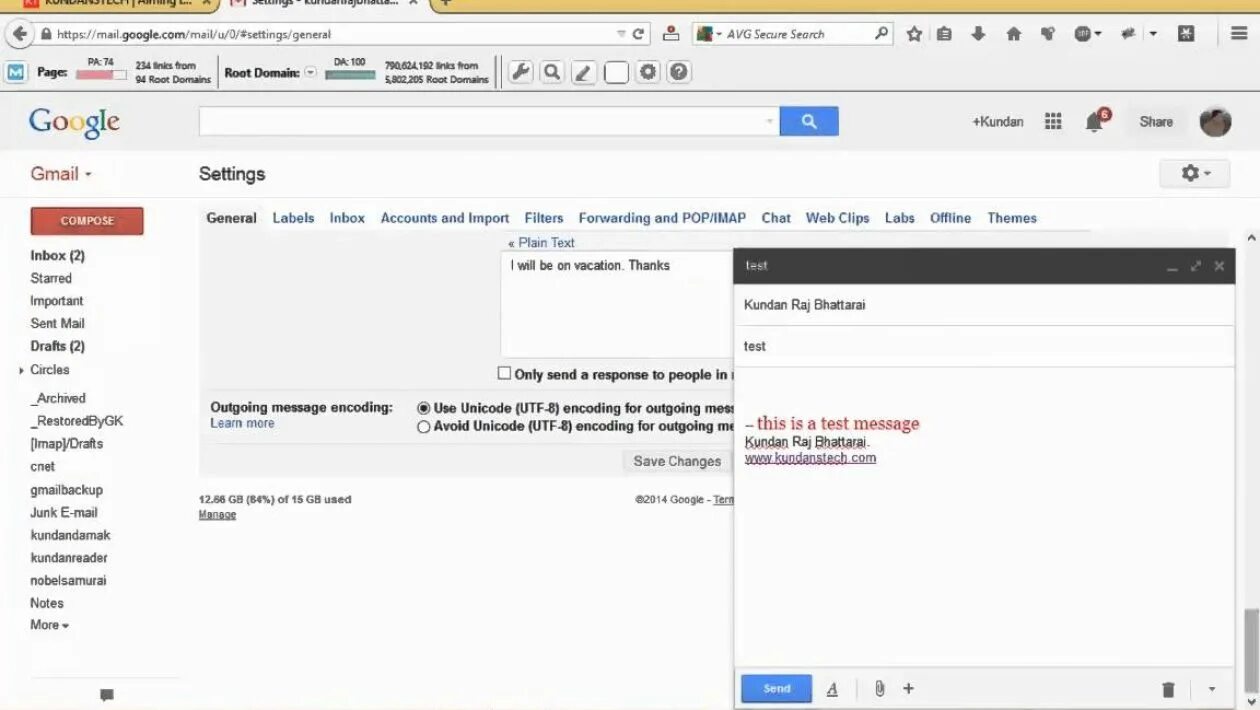
Task: Click the blue Google search button
Action: (809, 121)
